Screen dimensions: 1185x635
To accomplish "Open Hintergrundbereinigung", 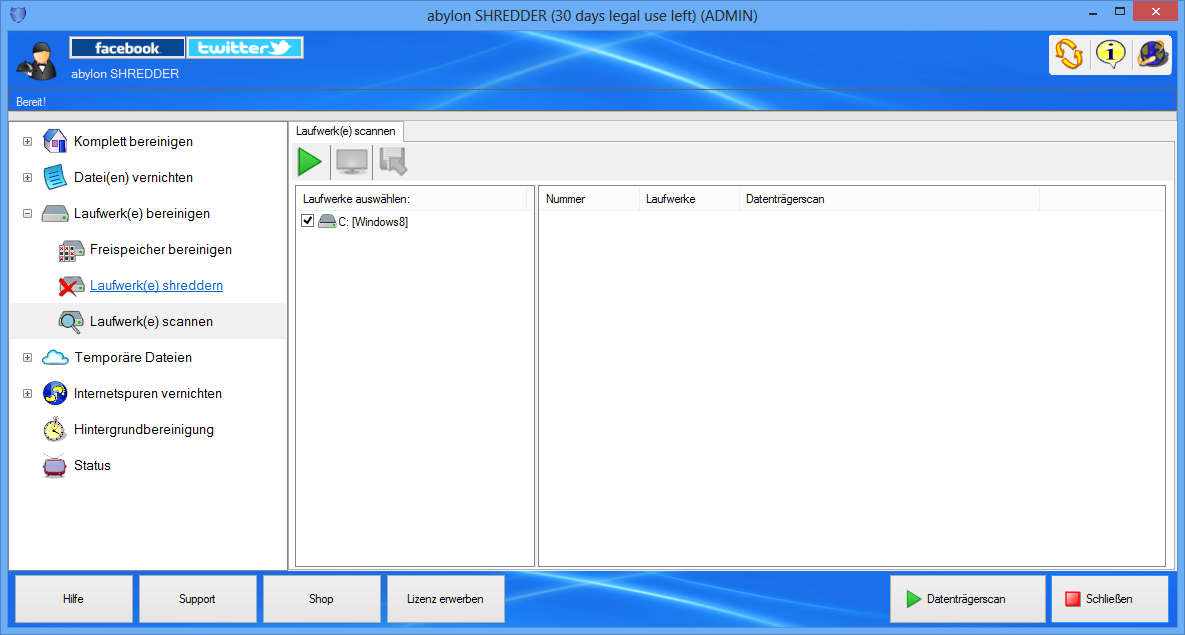I will point(144,429).
